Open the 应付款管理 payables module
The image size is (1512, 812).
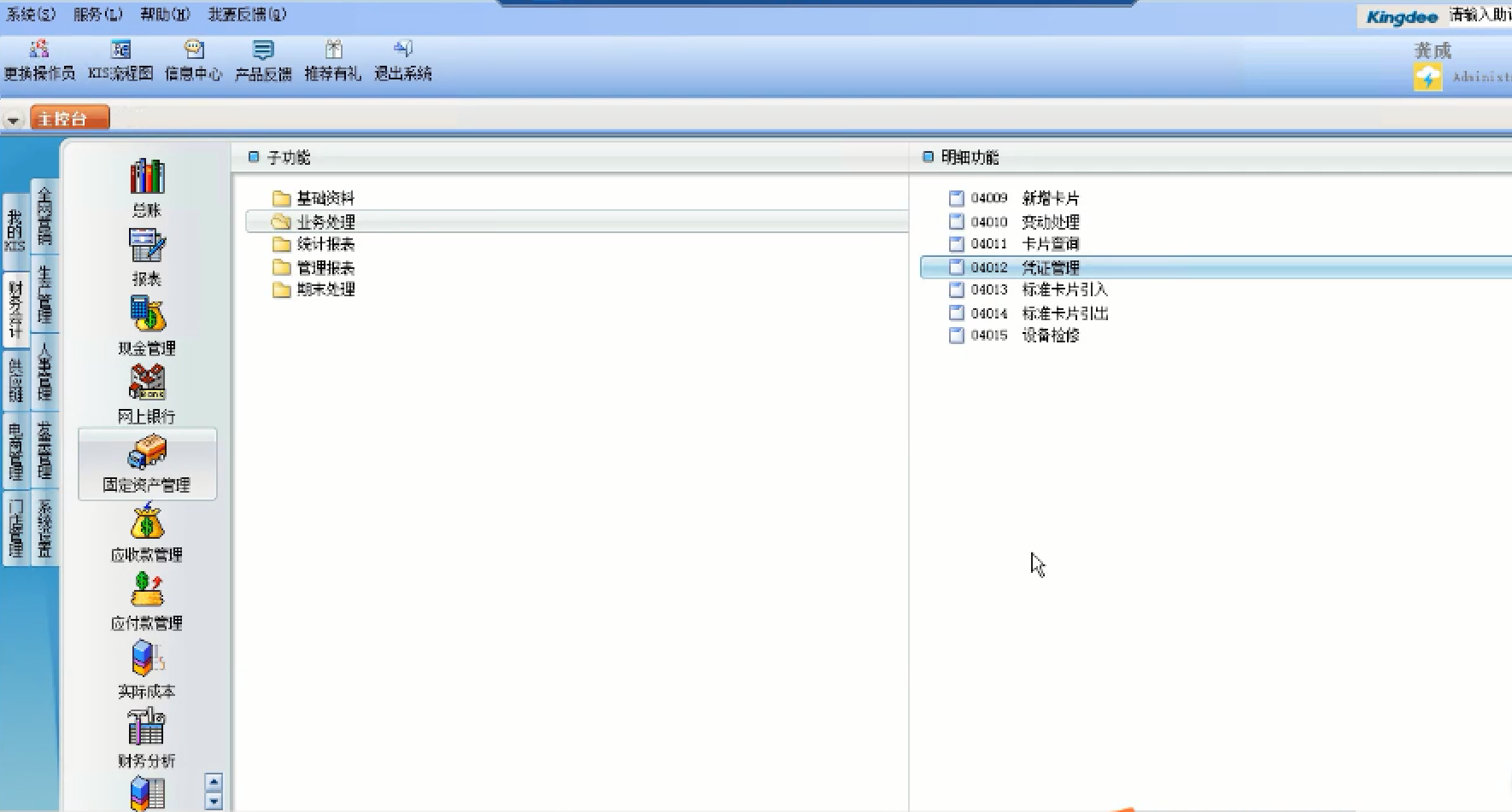[147, 599]
